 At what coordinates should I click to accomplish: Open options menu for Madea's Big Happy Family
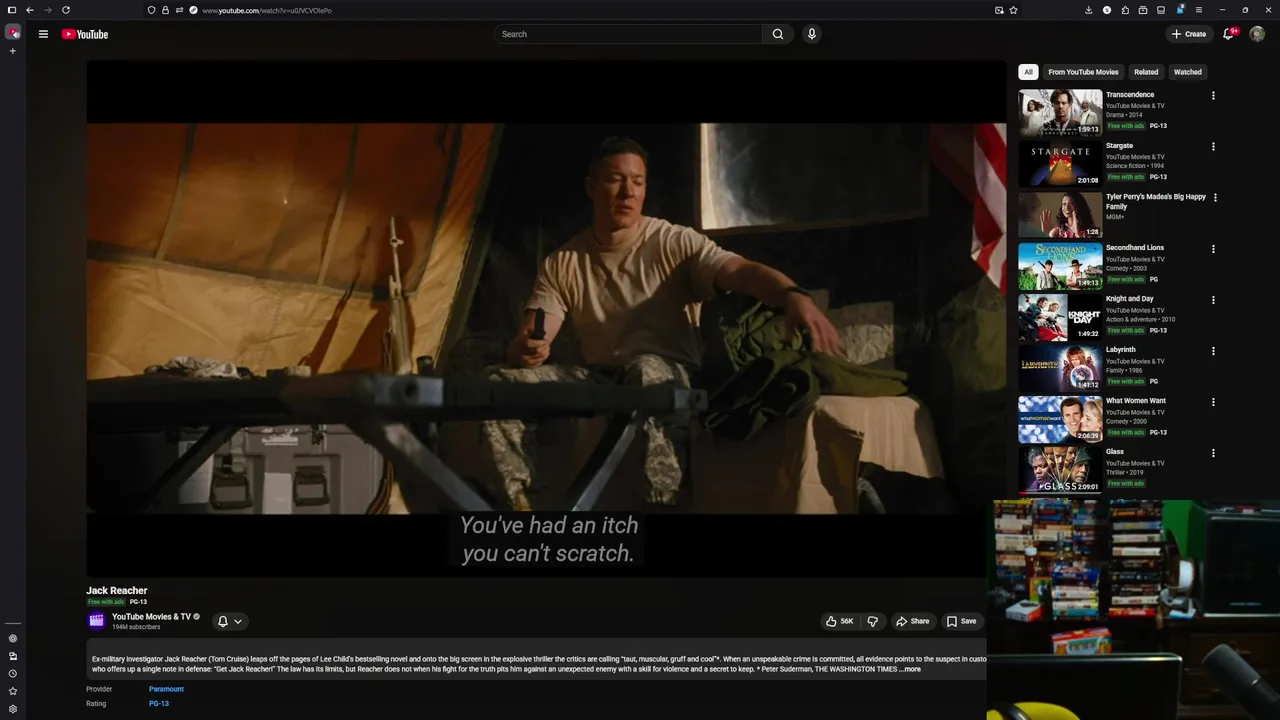1215,198
